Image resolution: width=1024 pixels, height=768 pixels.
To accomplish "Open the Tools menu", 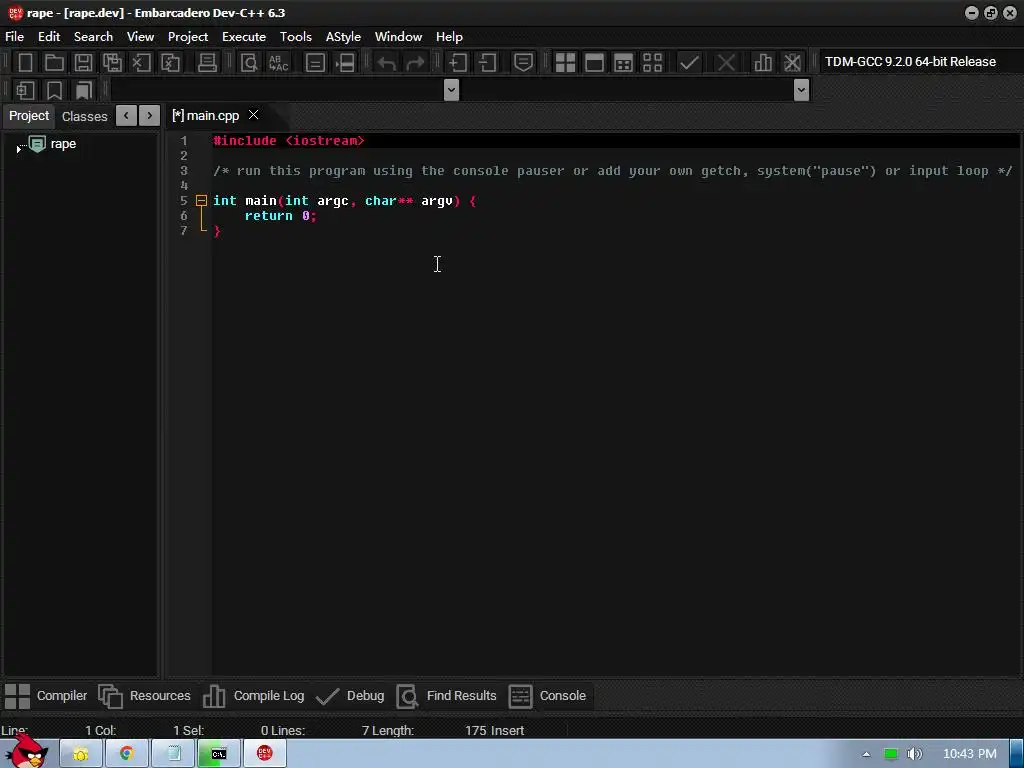I will 296,37.
